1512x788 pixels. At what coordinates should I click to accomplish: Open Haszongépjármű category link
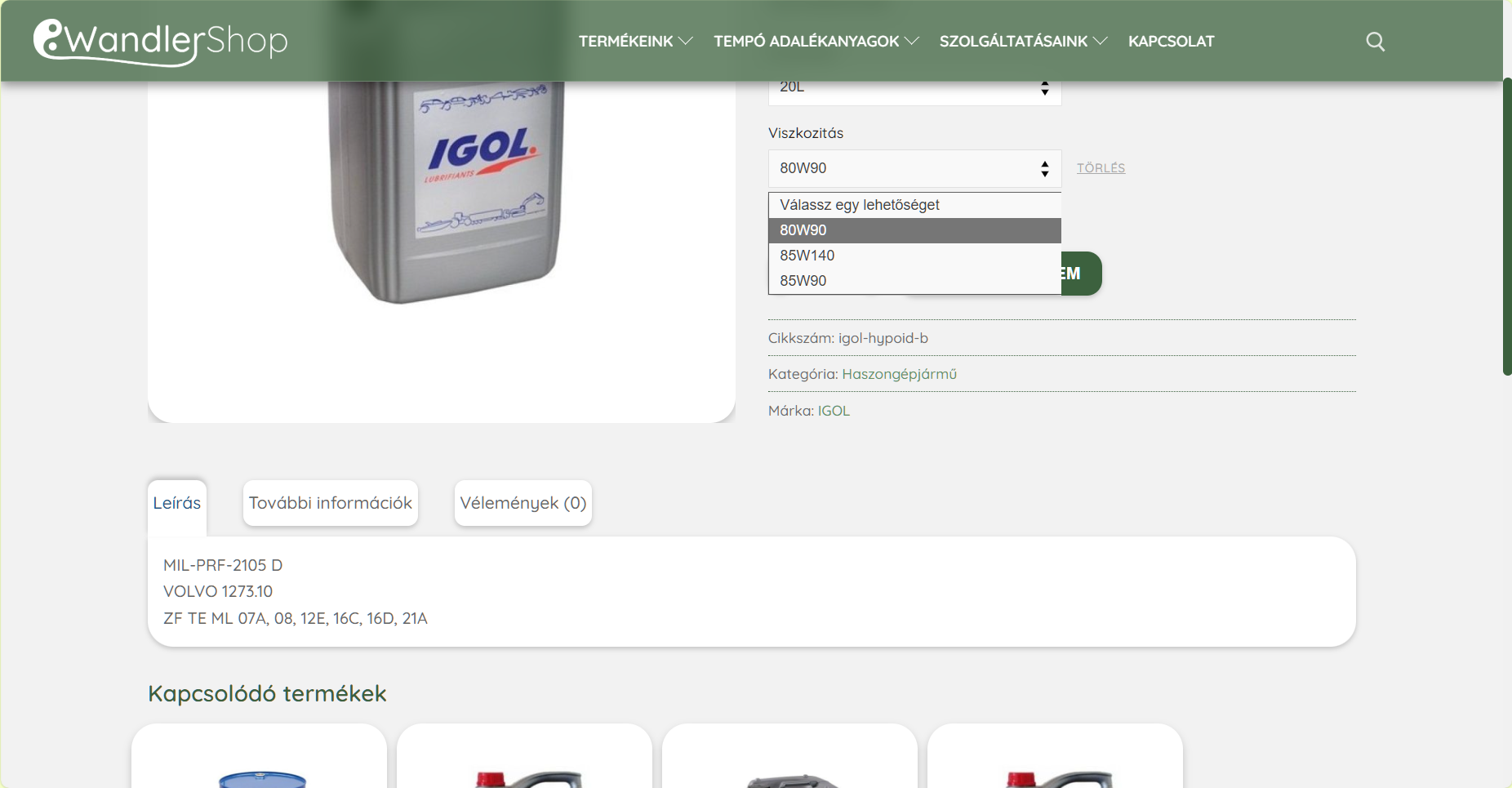[899, 374]
